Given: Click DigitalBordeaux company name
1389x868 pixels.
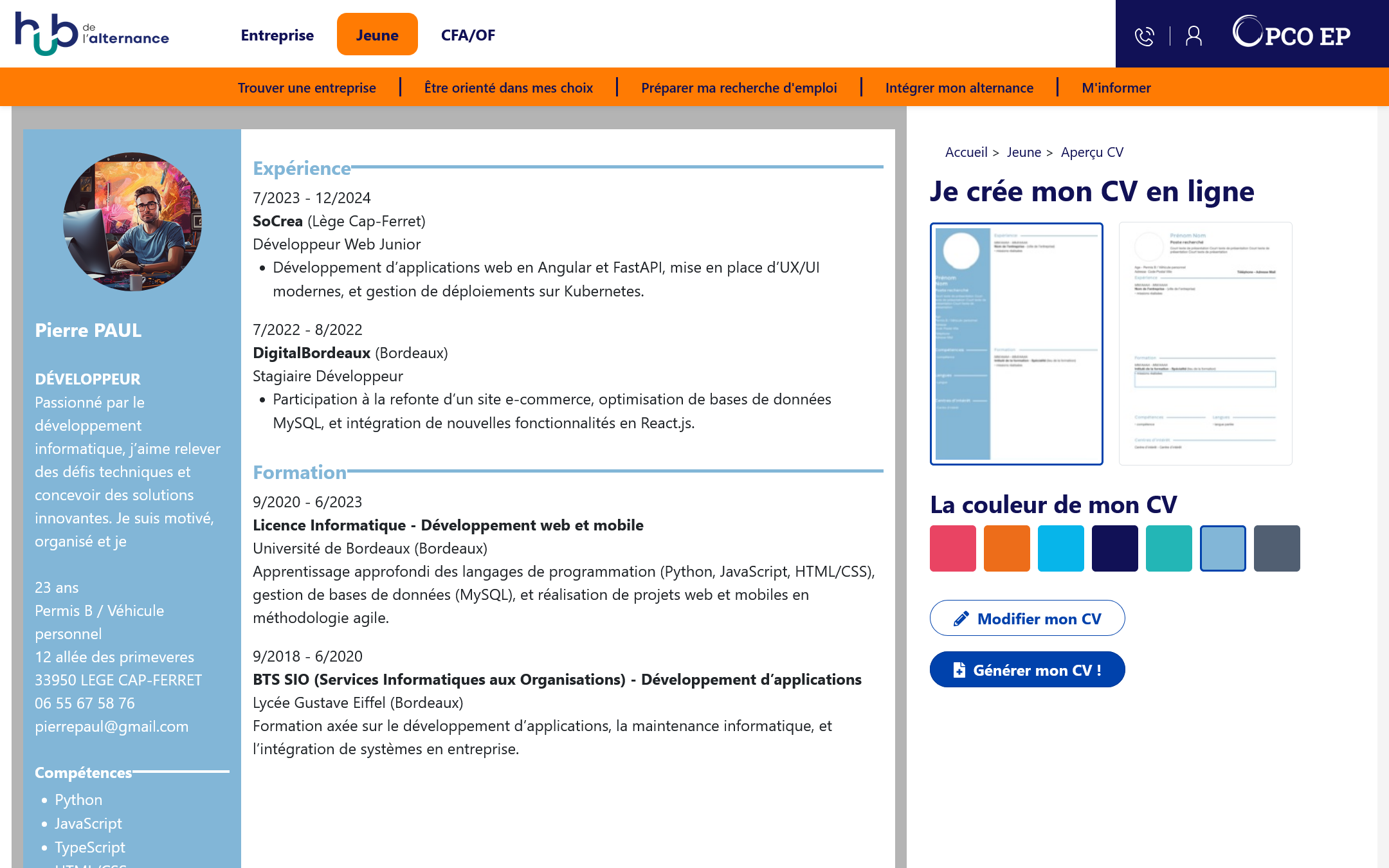Looking at the screenshot, I should 312,353.
